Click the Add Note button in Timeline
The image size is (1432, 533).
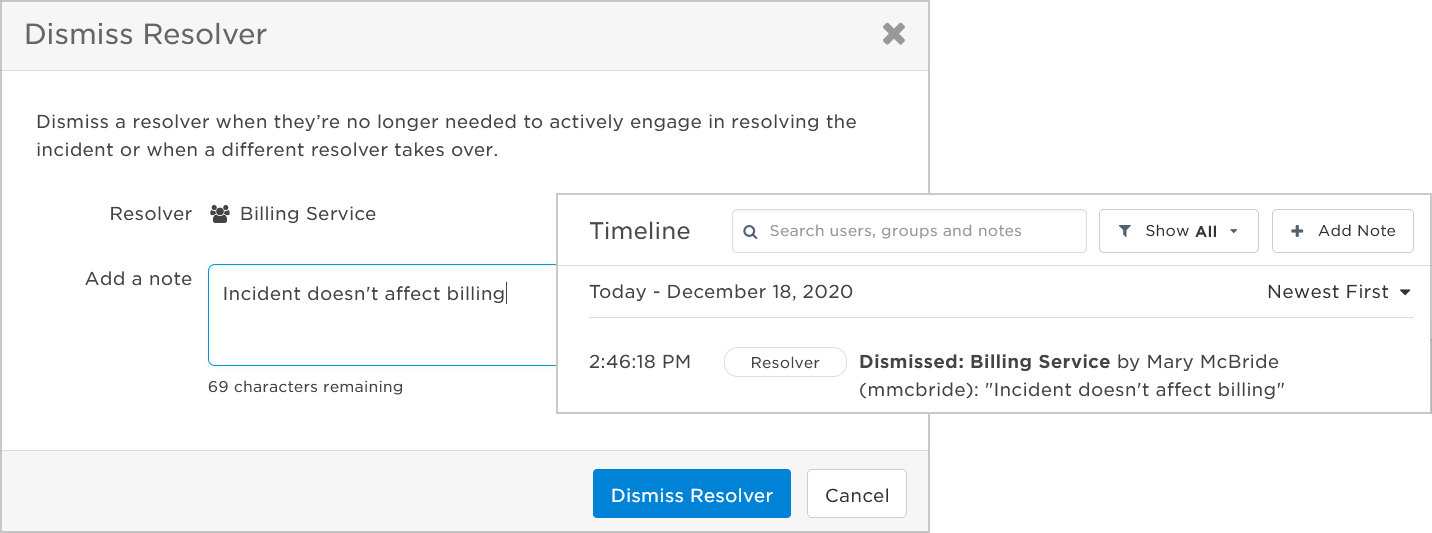click(1342, 231)
